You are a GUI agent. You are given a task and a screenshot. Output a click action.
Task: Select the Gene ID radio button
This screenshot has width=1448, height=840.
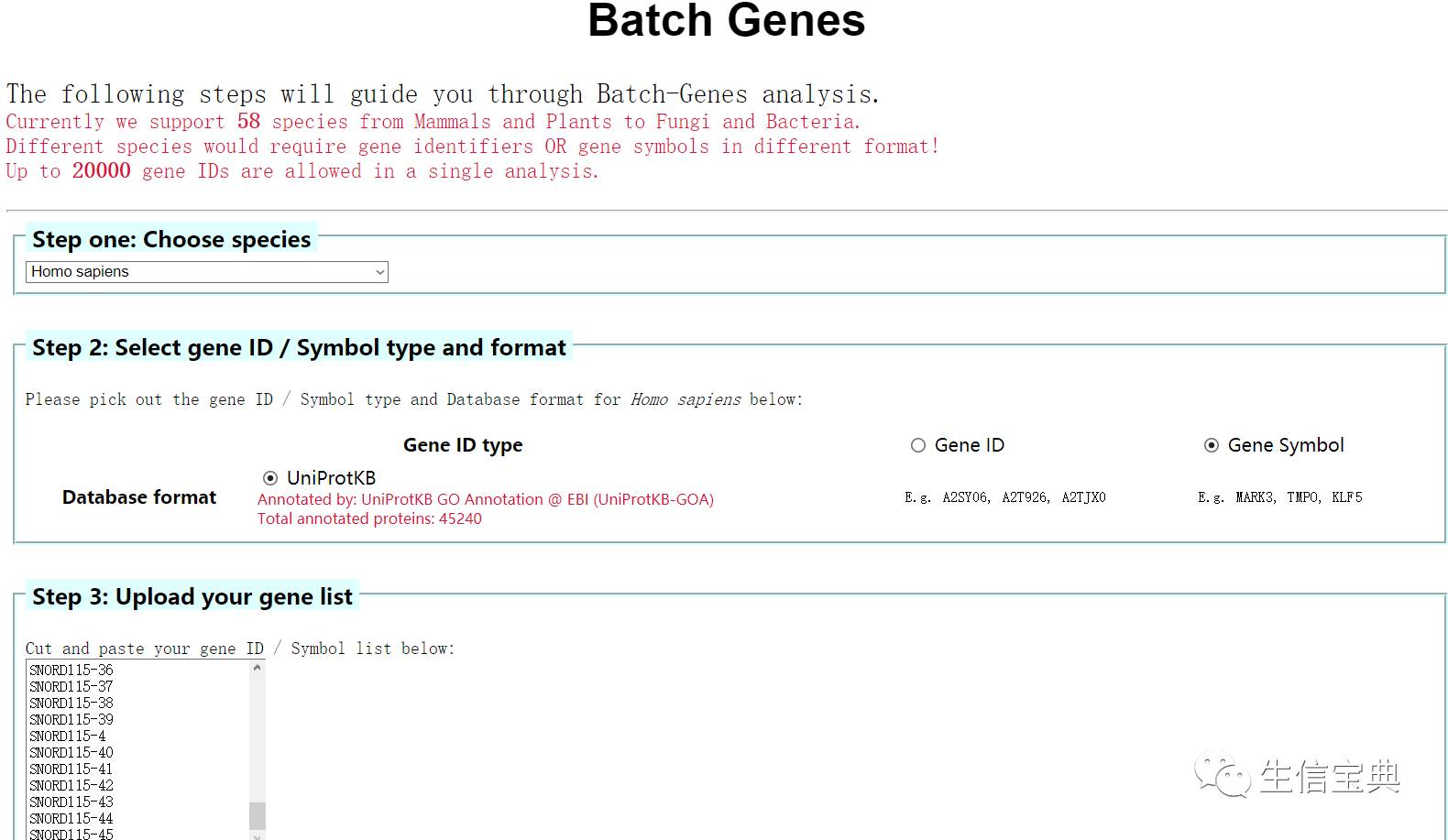[918, 445]
